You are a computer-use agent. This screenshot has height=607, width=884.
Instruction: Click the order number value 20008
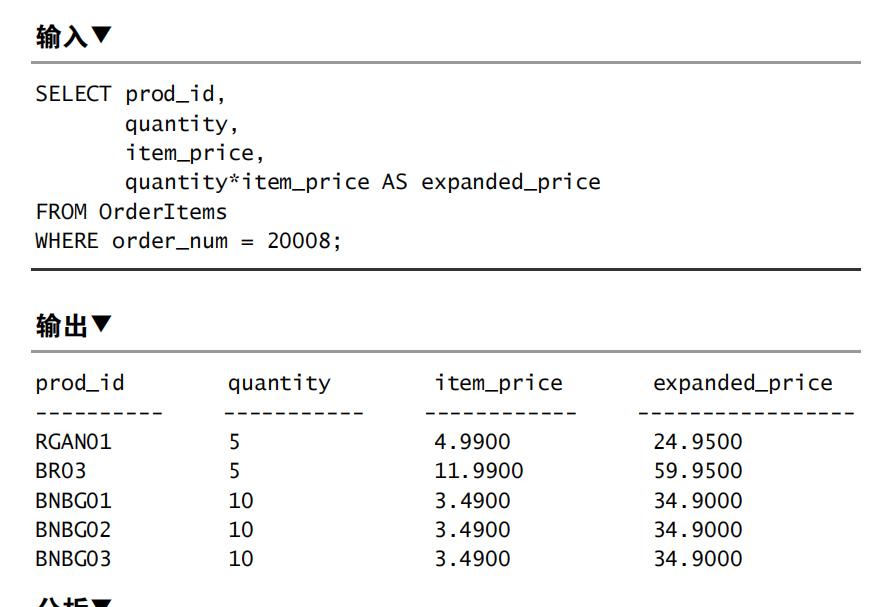coord(303,241)
